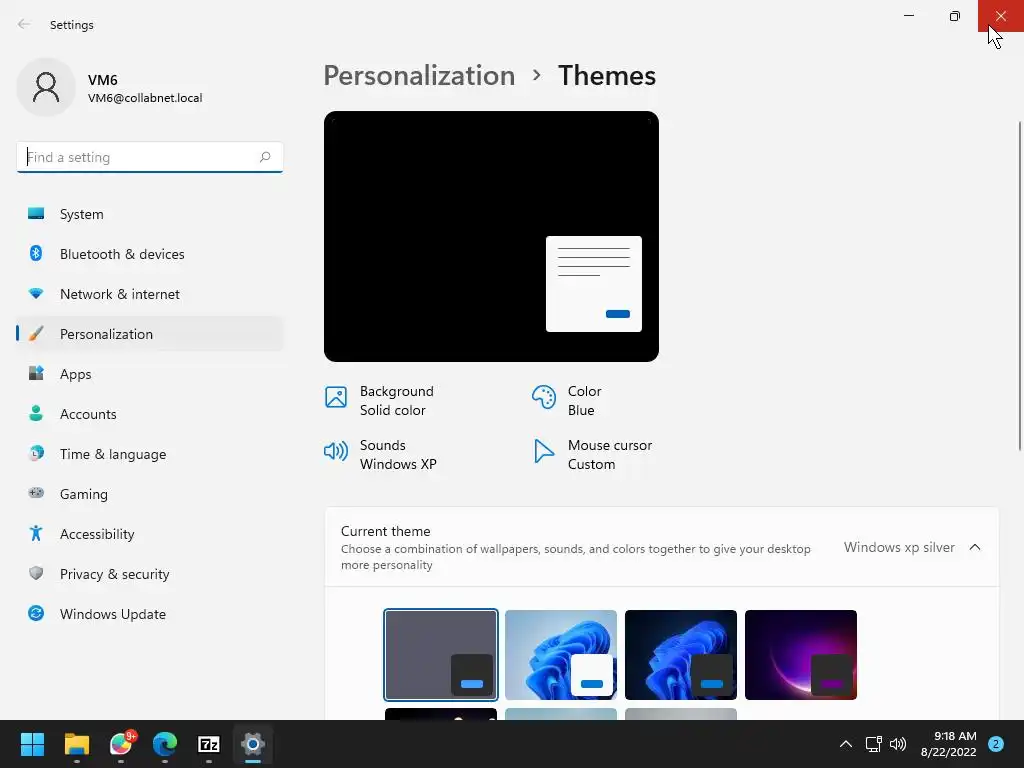
Task: Open Accounts settings
Action: point(150,414)
